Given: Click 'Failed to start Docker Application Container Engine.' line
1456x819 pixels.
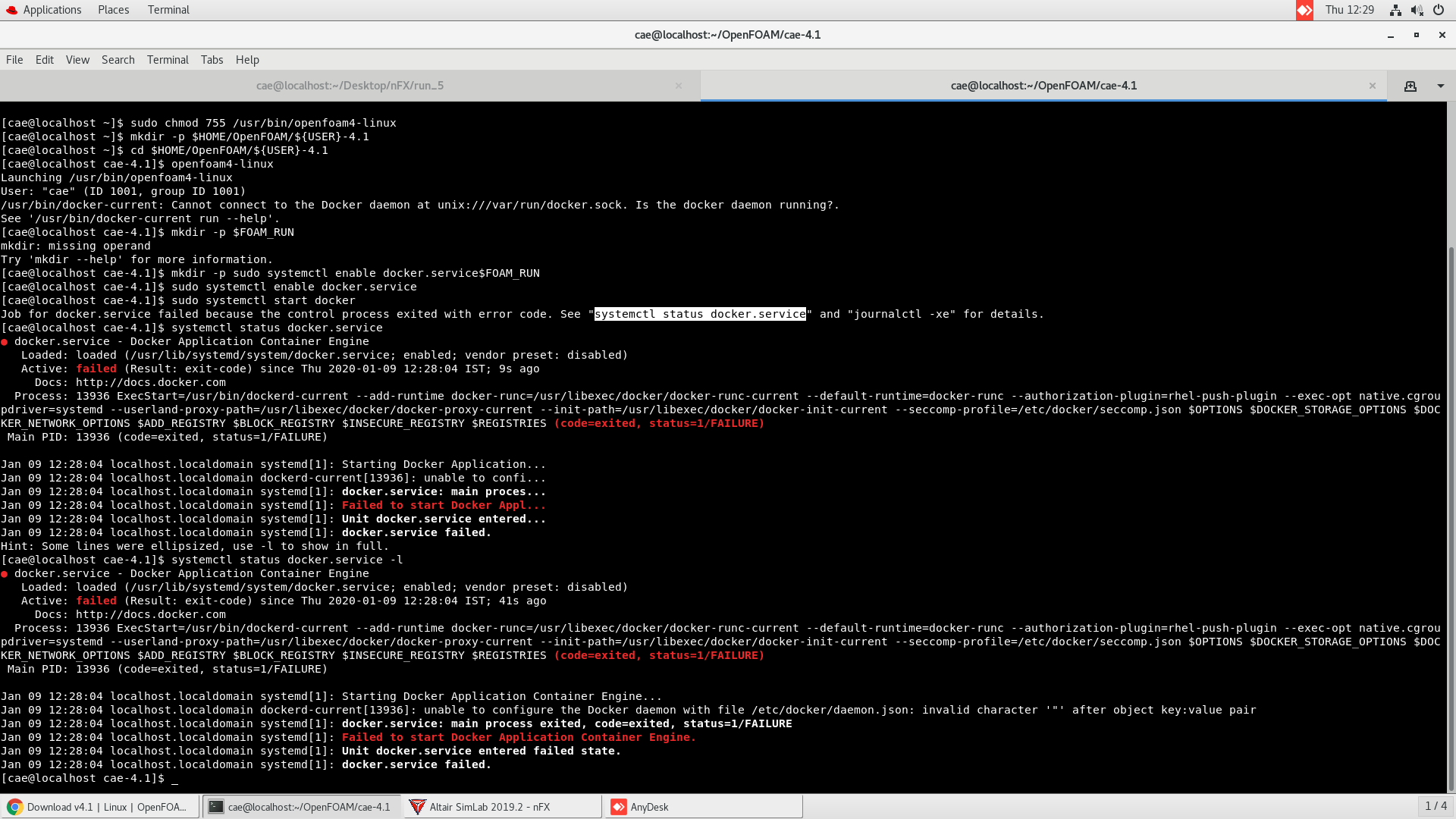Looking at the screenshot, I should click(x=519, y=737).
